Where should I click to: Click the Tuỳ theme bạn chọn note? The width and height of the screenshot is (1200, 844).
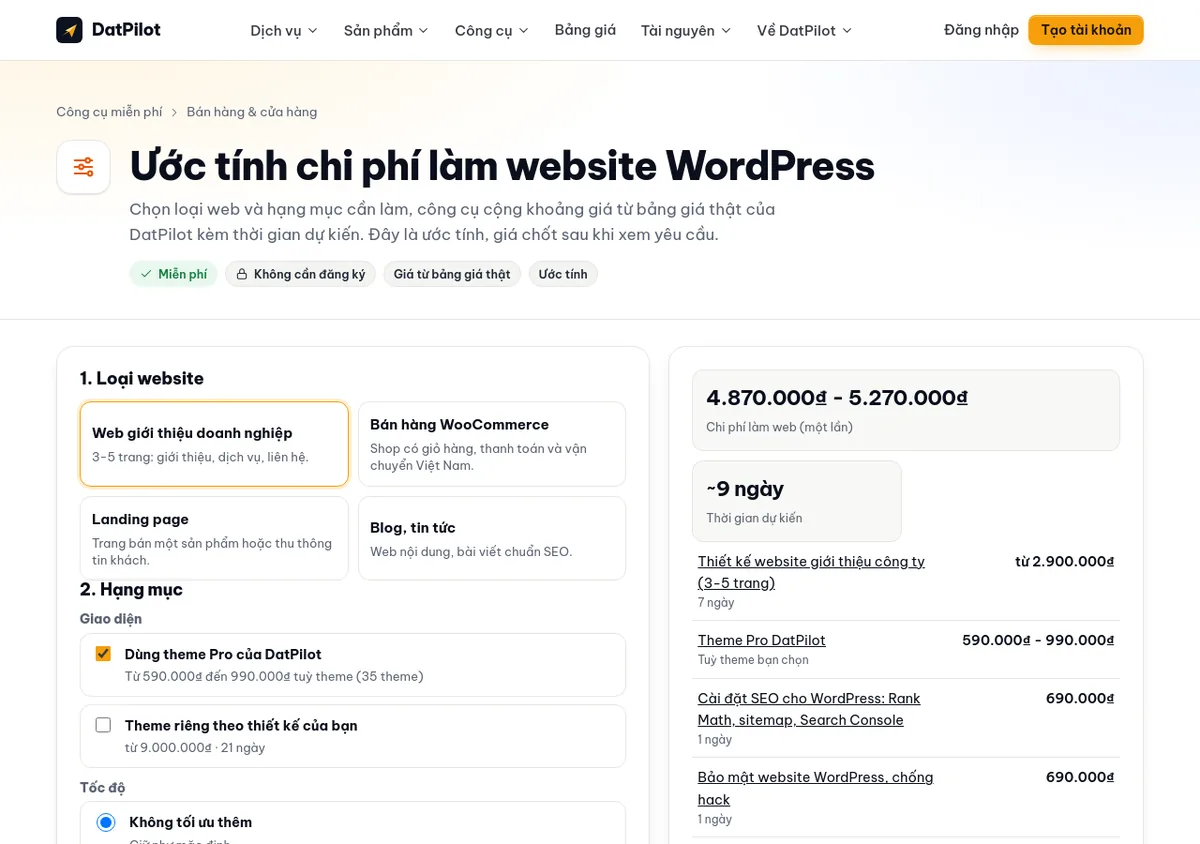point(753,660)
